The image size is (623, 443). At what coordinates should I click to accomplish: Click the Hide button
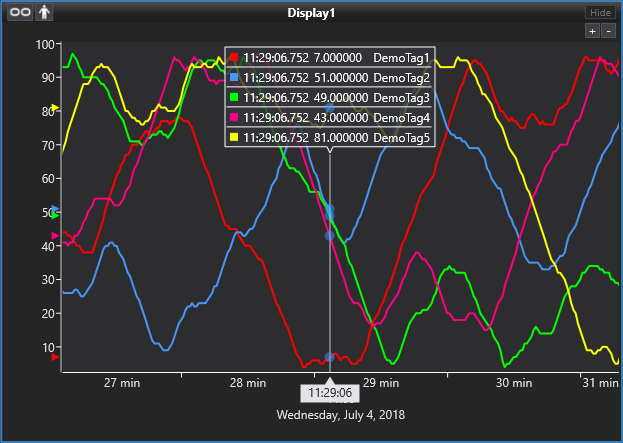[599, 12]
